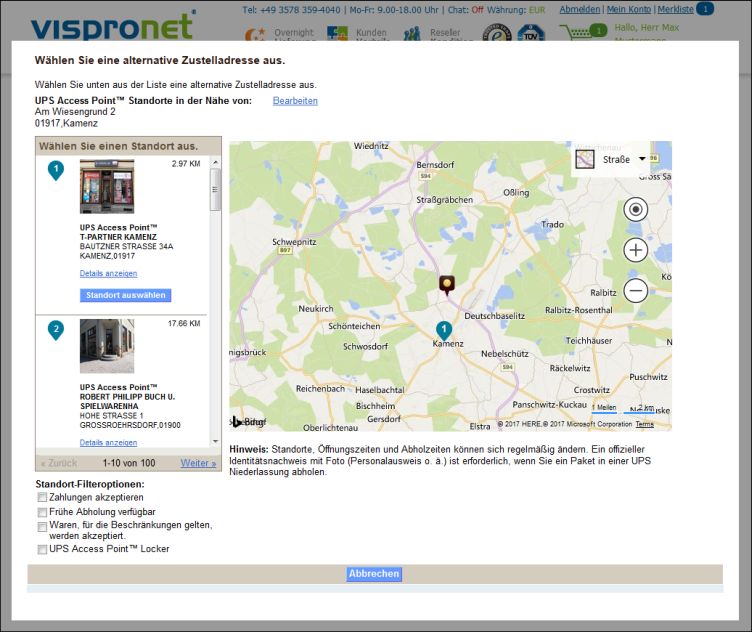752x632 pixels.
Task: Click list marker number 2 icon
Action: coord(56,329)
